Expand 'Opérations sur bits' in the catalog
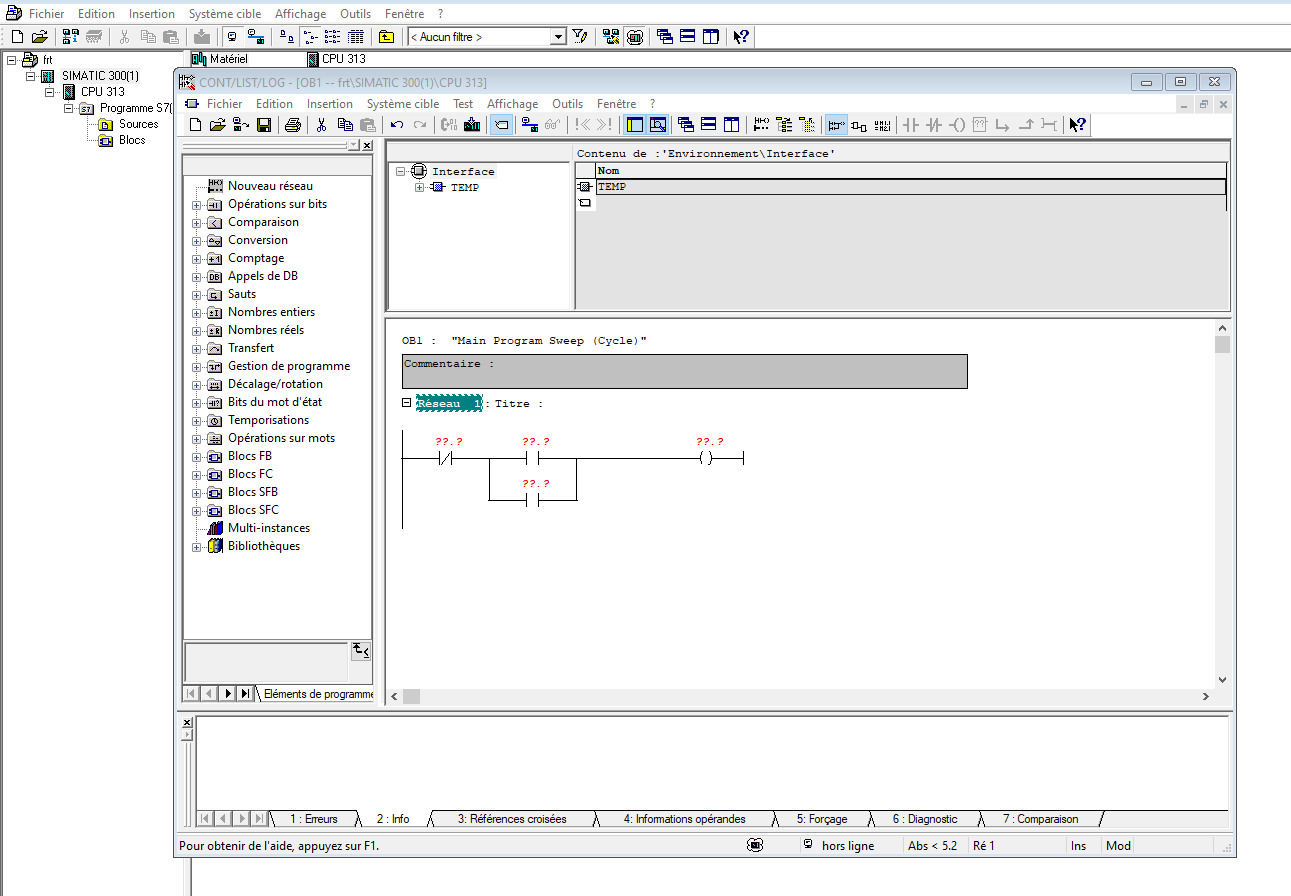Viewport: 1291px width, 896px height. tap(197, 205)
